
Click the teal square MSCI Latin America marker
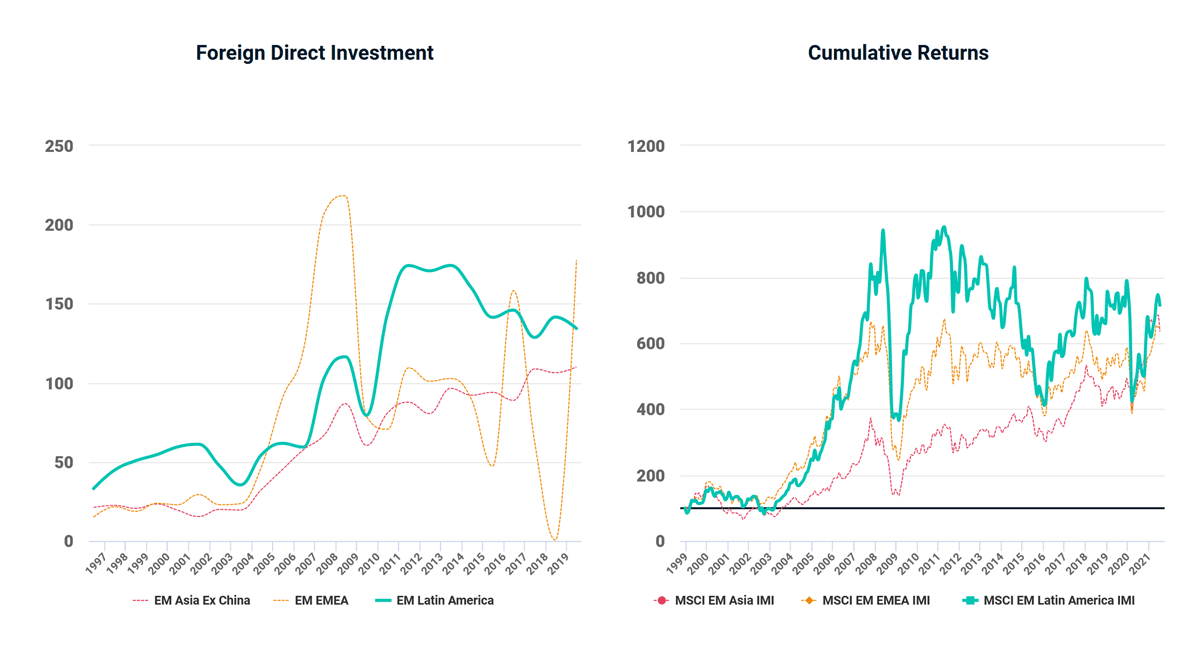[970, 601]
